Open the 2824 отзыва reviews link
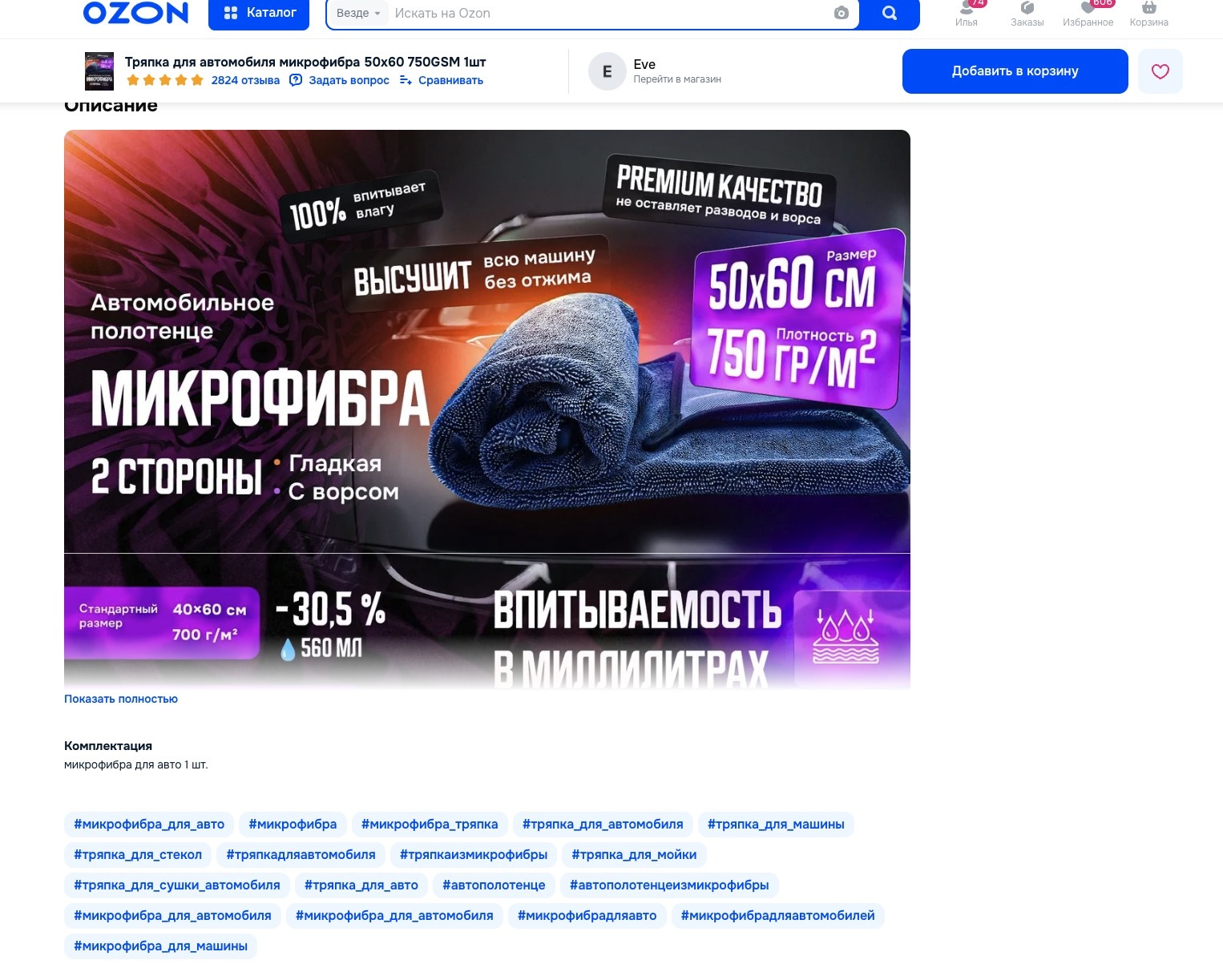This screenshot has width=1223, height=980. (245, 80)
